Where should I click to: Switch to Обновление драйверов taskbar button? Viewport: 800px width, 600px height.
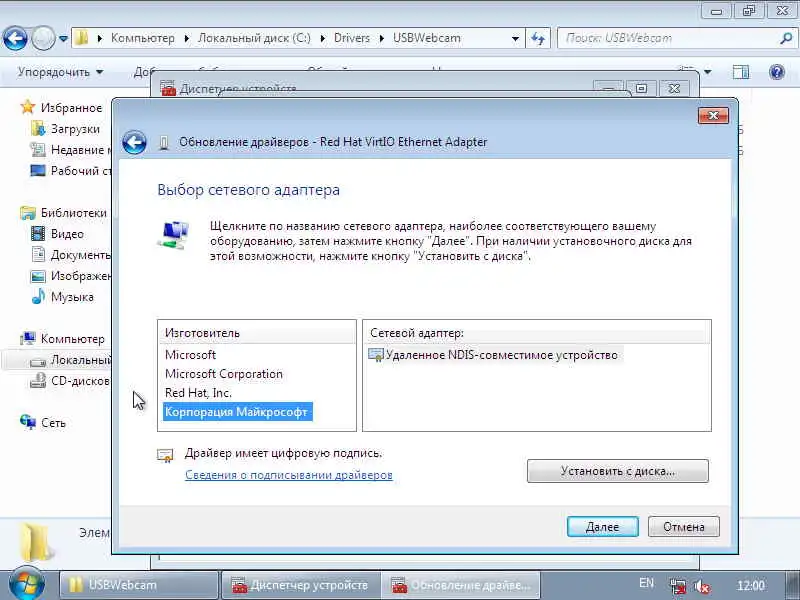(461, 585)
